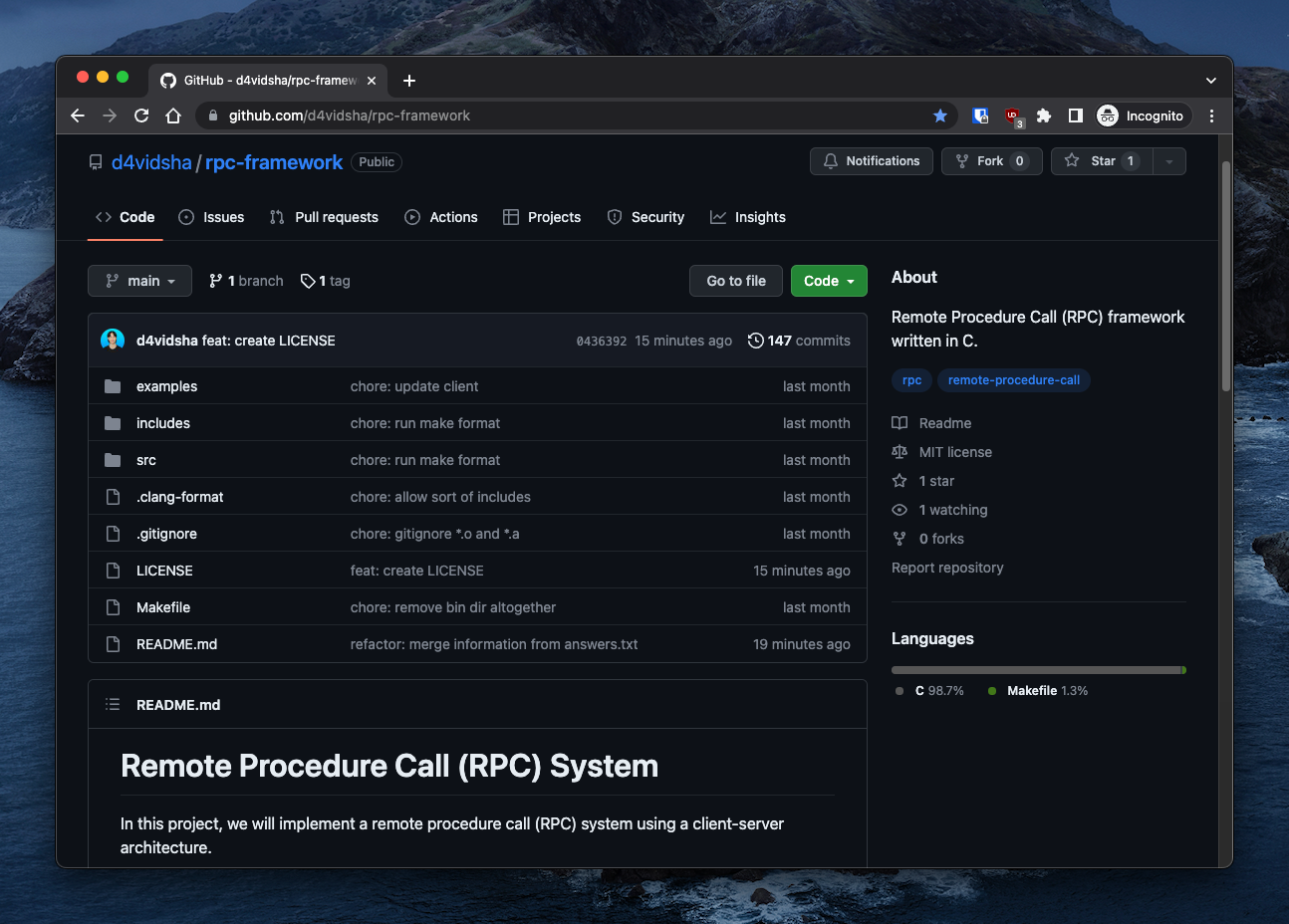Viewport: 1289px width, 924px height.
Task: Click the d4vidsha commit author avatar
Action: [113, 341]
